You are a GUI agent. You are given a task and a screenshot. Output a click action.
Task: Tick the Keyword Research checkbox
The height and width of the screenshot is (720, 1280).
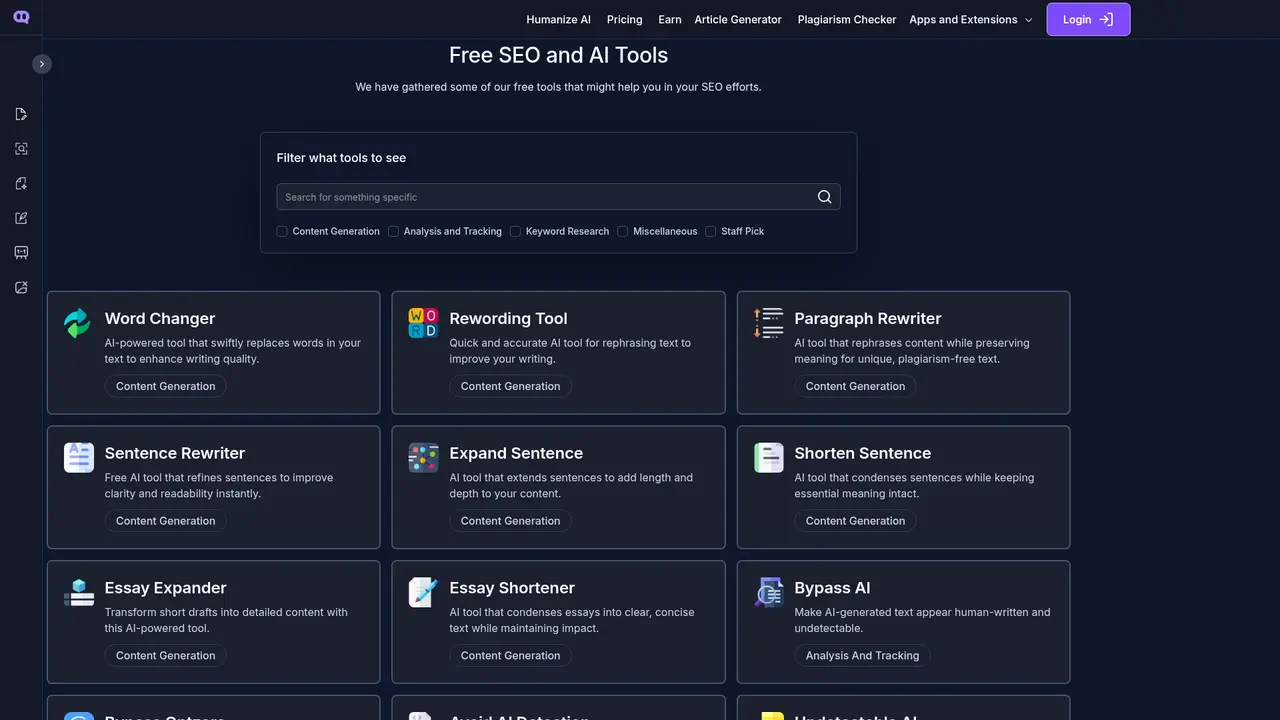coord(516,231)
